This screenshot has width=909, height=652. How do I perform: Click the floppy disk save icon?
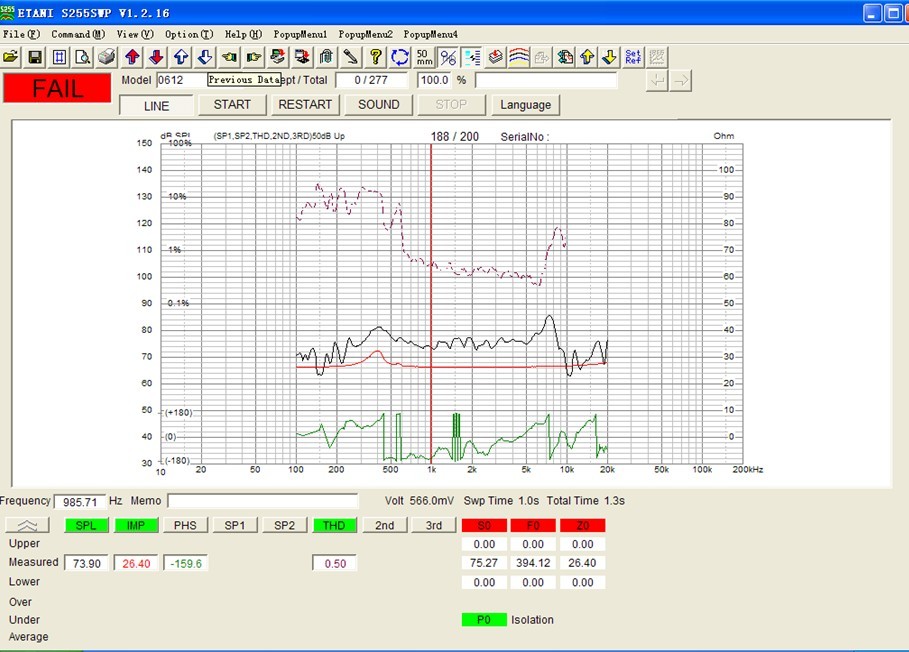point(35,57)
